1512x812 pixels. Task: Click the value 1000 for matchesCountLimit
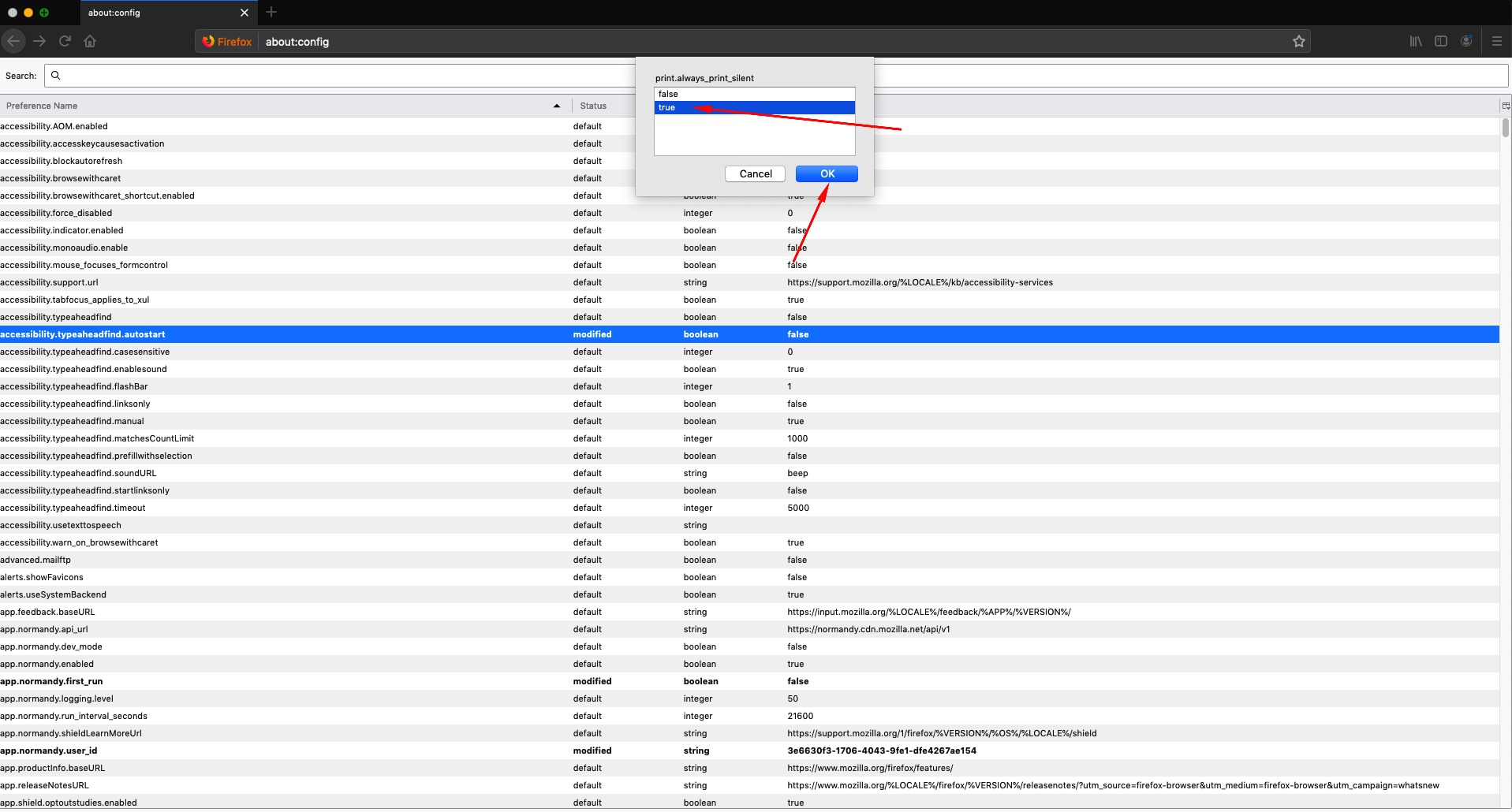pos(797,438)
